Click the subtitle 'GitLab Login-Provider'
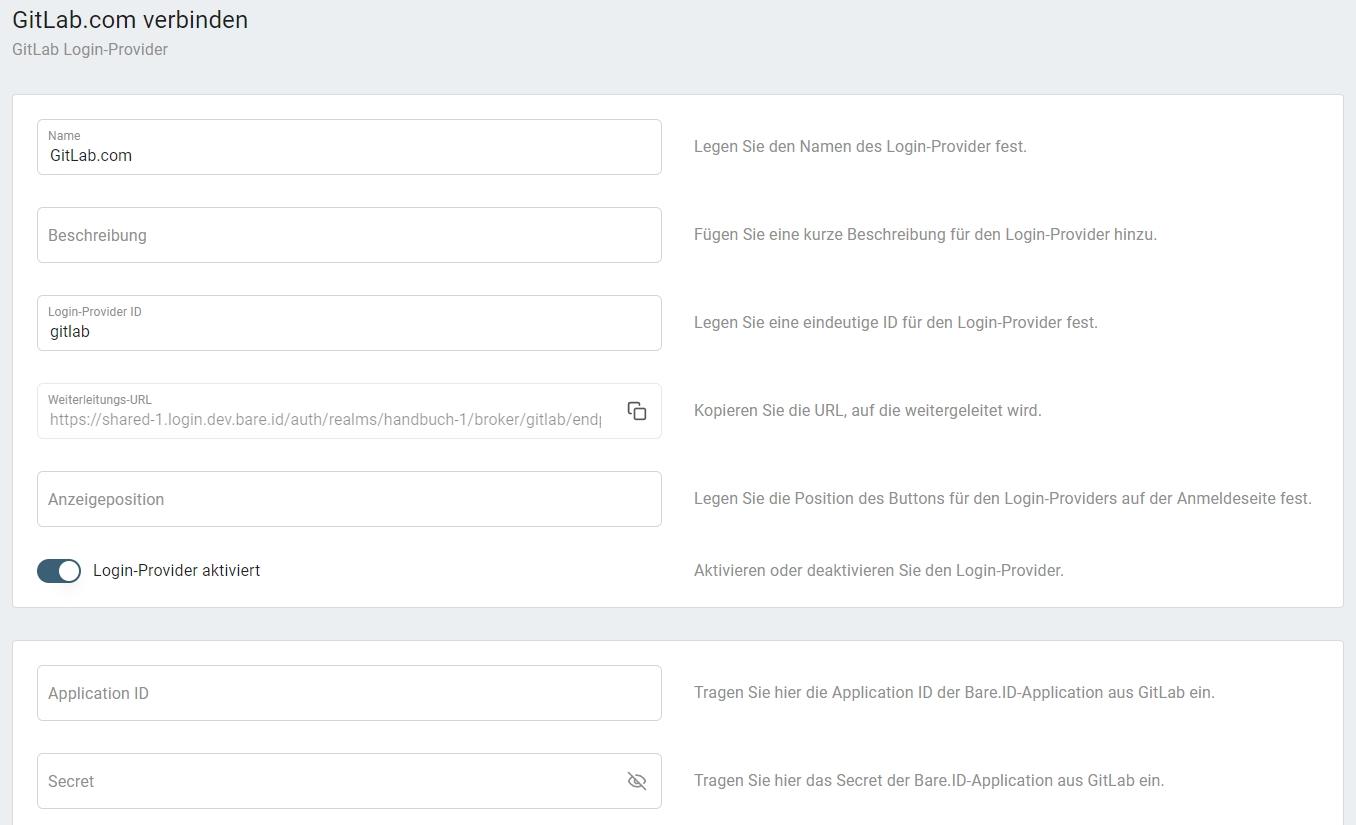 click(90, 50)
